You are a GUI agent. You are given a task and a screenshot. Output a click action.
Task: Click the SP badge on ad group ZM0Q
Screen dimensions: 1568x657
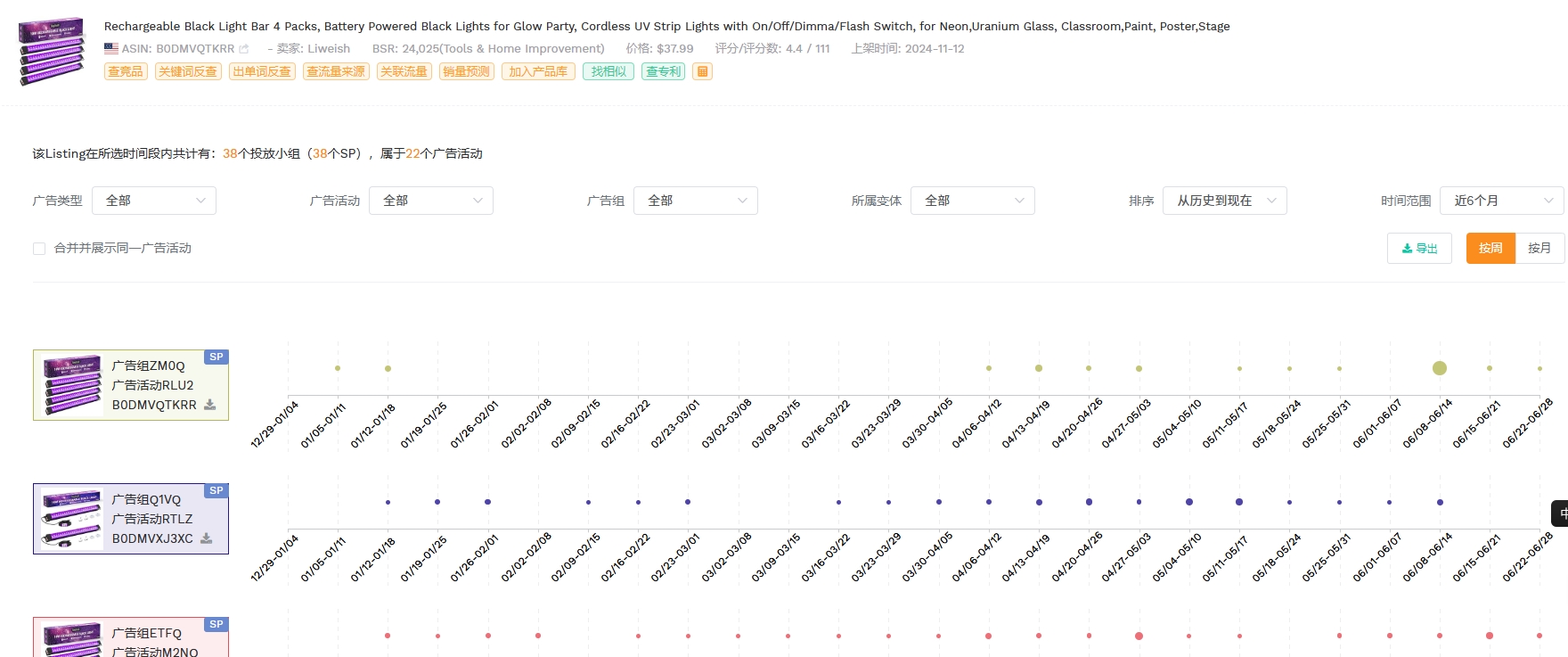pyautogui.click(x=216, y=357)
